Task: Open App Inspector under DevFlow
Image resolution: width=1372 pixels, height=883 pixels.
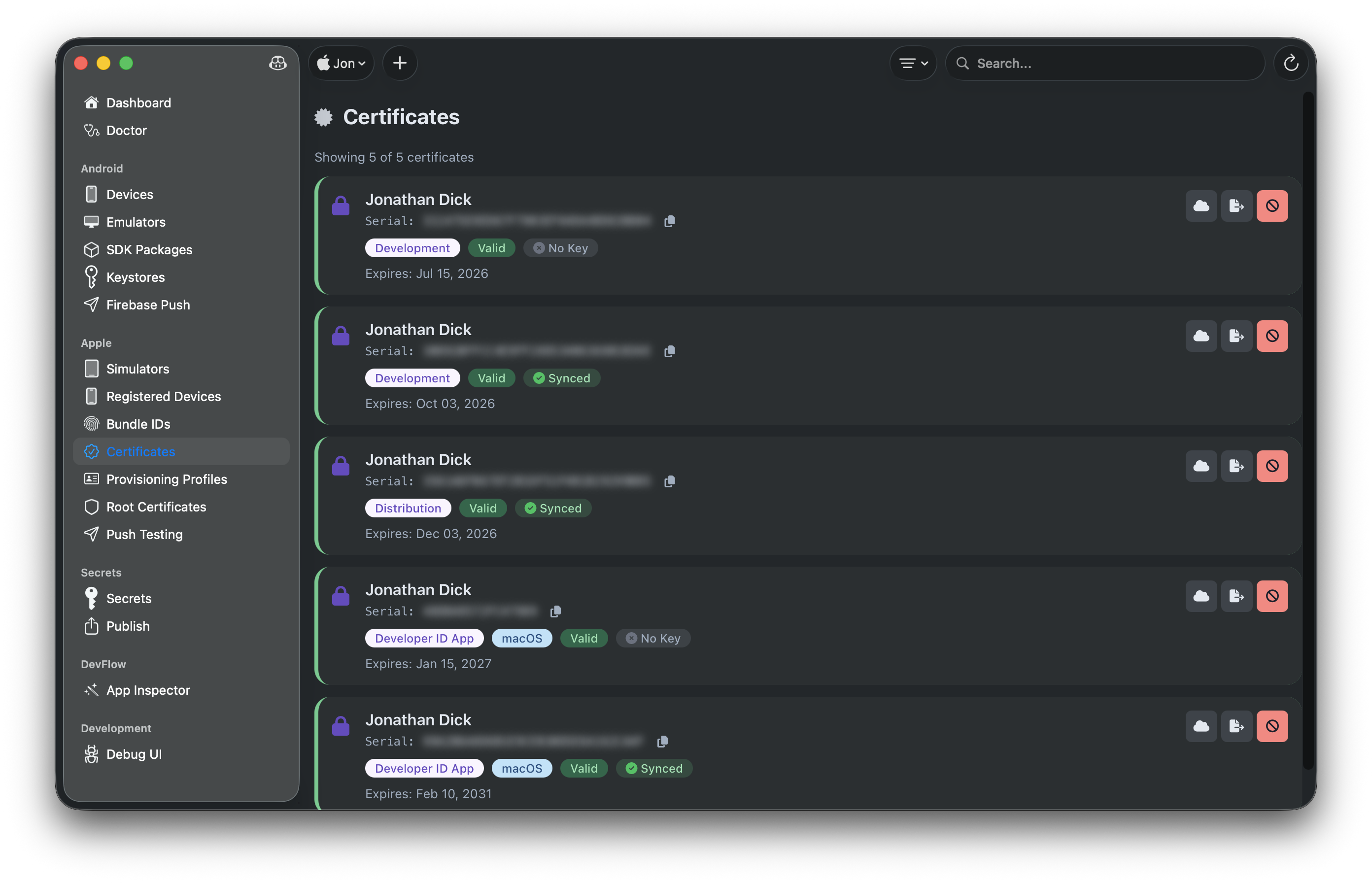Action: tap(148, 690)
